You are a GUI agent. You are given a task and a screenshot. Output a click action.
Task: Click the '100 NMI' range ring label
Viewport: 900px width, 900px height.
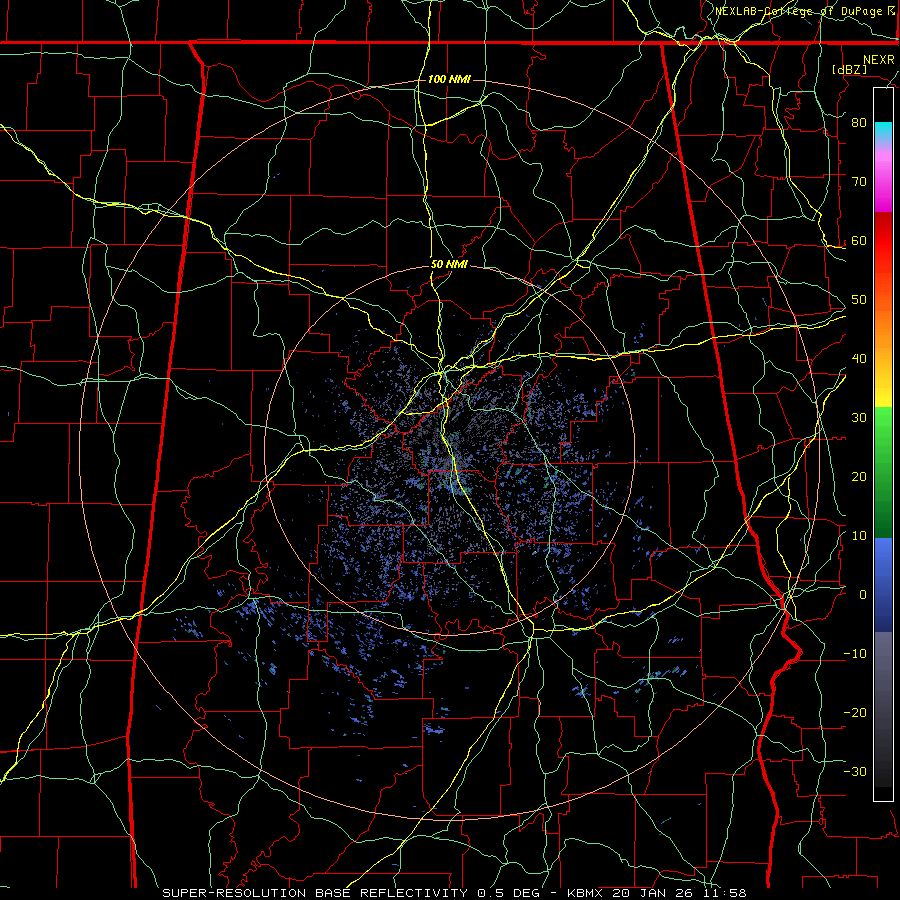pyautogui.click(x=449, y=79)
